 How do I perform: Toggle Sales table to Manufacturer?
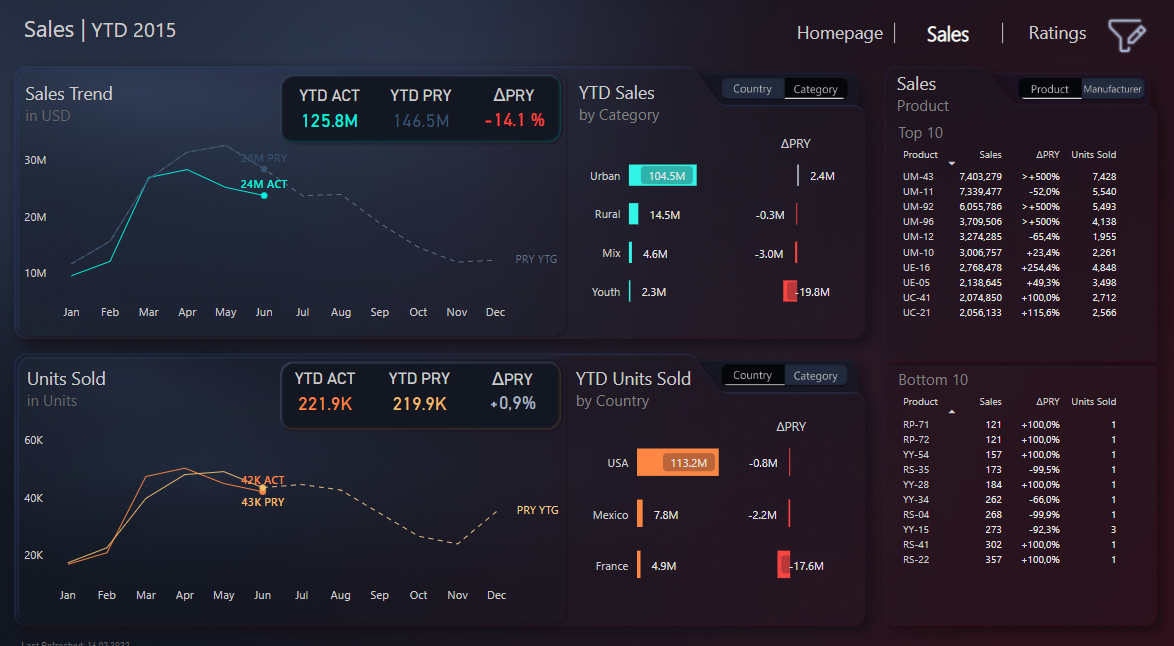coord(1112,89)
